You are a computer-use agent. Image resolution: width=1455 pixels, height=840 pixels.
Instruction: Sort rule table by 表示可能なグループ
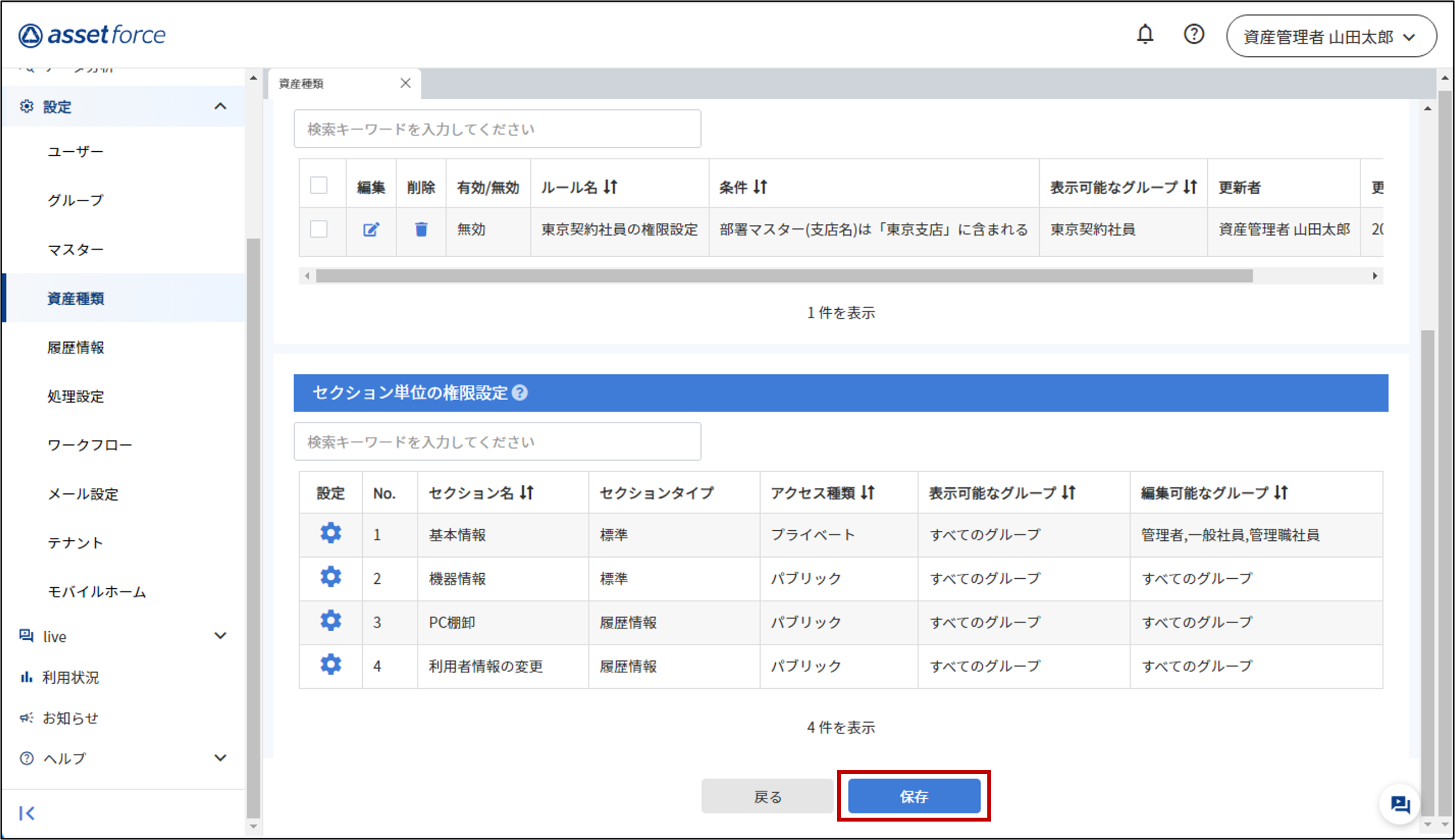click(1190, 186)
